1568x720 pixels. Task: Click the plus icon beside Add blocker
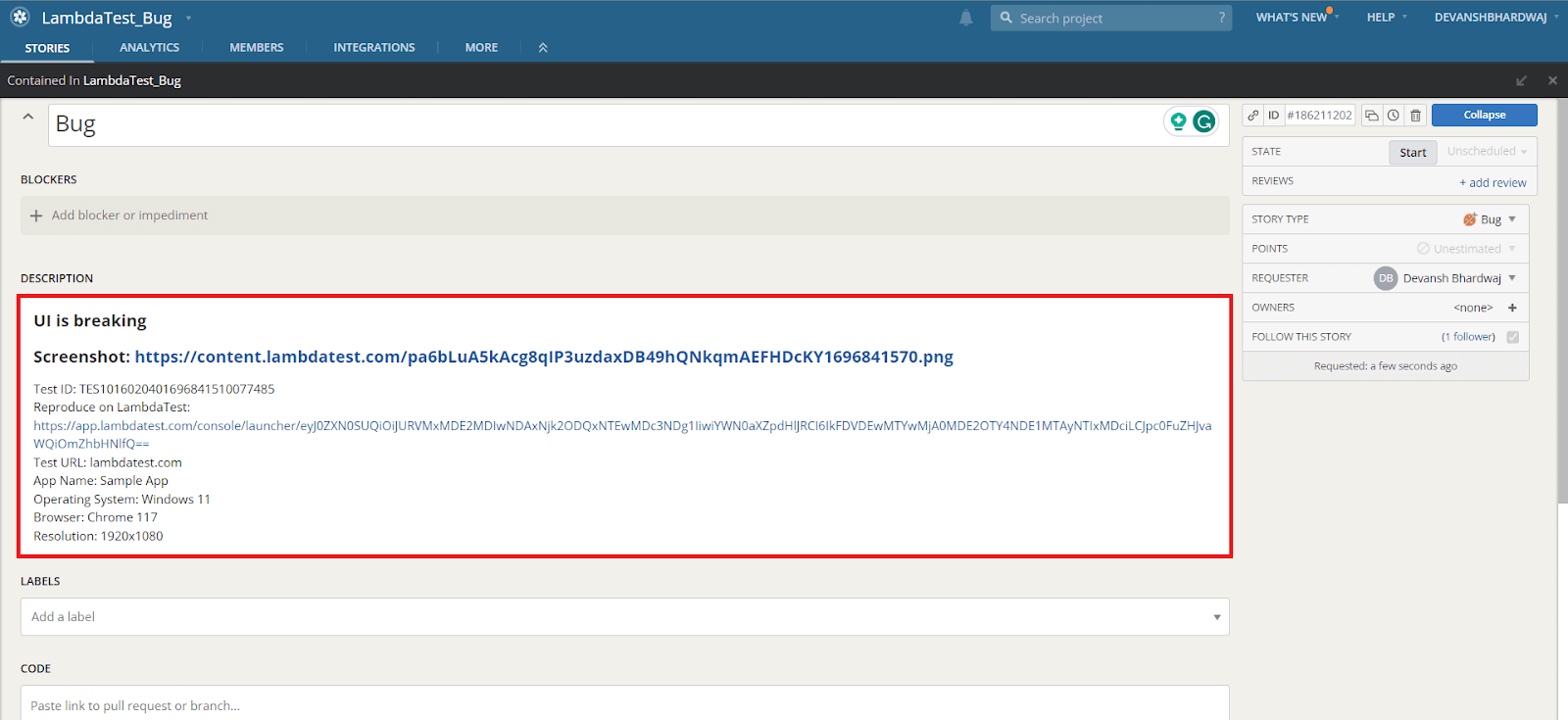pyautogui.click(x=36, y=216)
